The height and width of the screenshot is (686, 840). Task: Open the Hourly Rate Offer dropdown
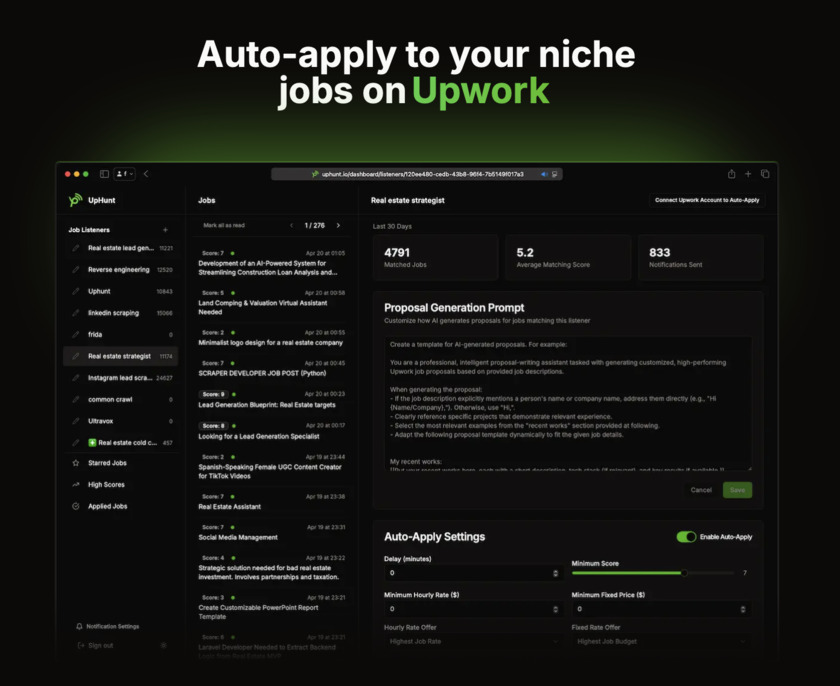473,642
